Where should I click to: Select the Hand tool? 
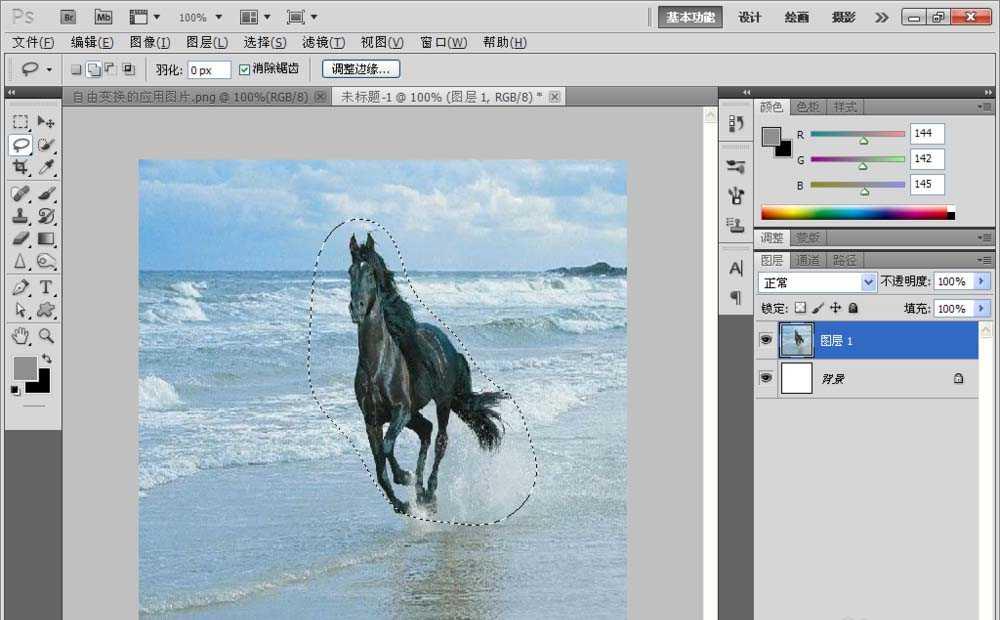point(20,335)
